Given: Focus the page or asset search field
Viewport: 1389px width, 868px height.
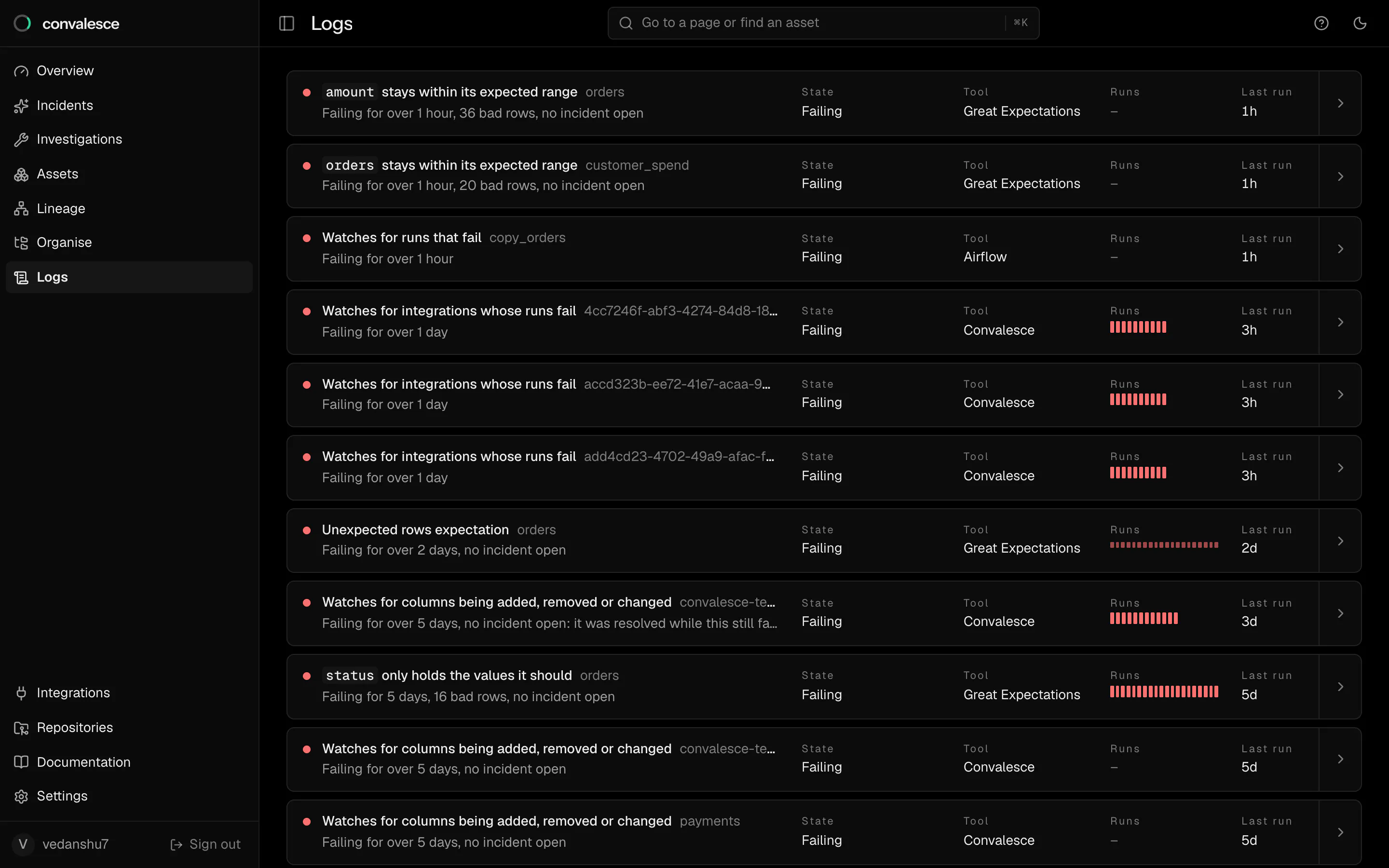Looking at the screenshot, I should [823, 23].
